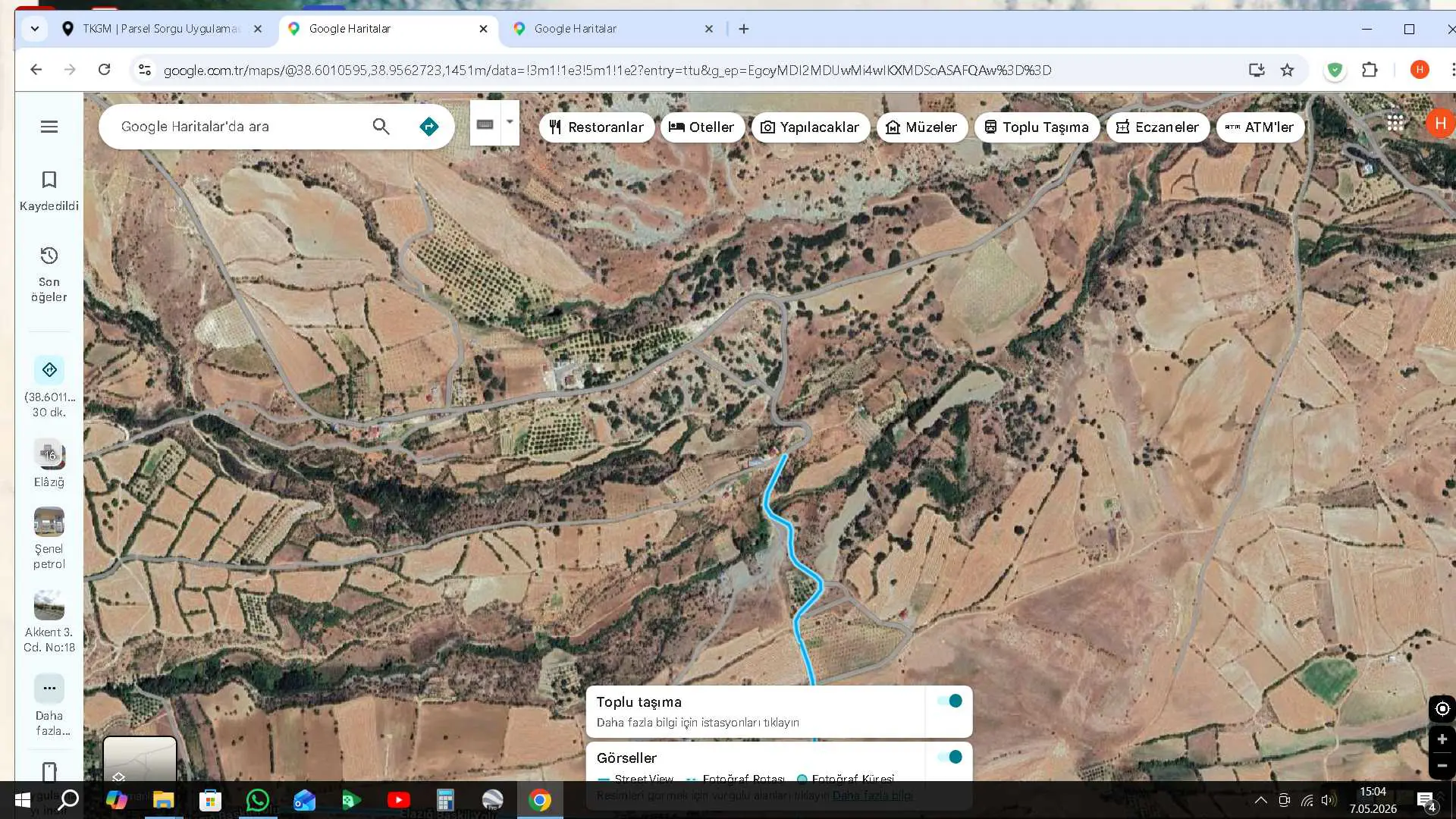
Task: Open Son öğeler recent history
Action: point(49,274)
